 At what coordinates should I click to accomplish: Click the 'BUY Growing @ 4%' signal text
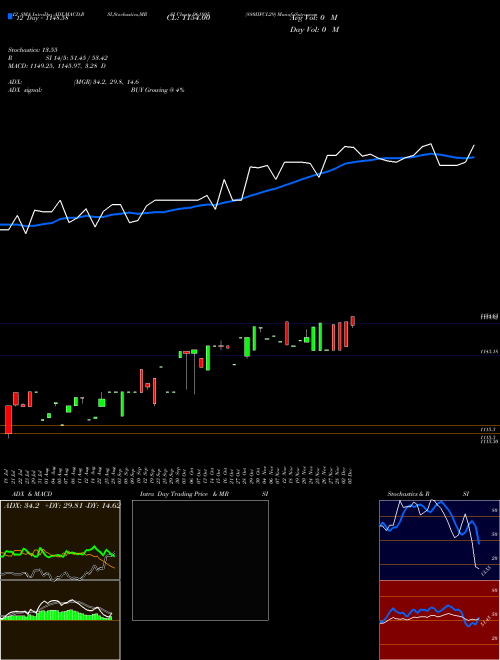coord(157,90)
